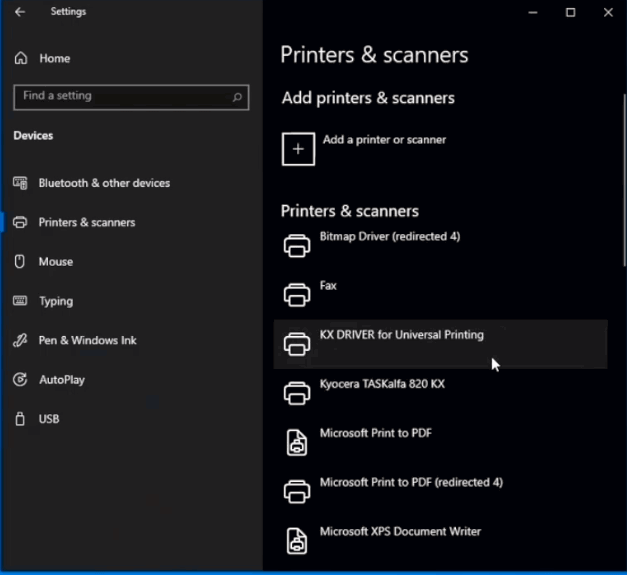Close the Settings window
Viewport: 627px width, 575px height.
(x=608, y=12)
